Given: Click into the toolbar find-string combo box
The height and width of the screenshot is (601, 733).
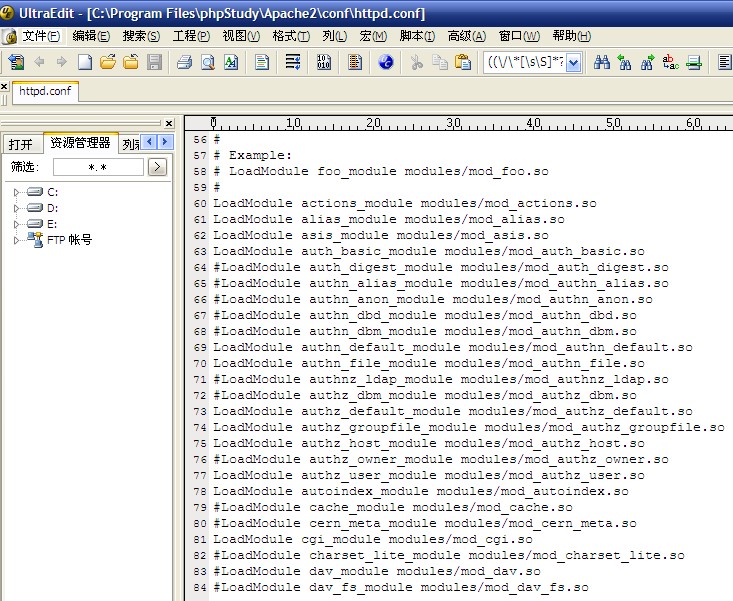Looking at the screenshot, I should click(x=525, y=62).
